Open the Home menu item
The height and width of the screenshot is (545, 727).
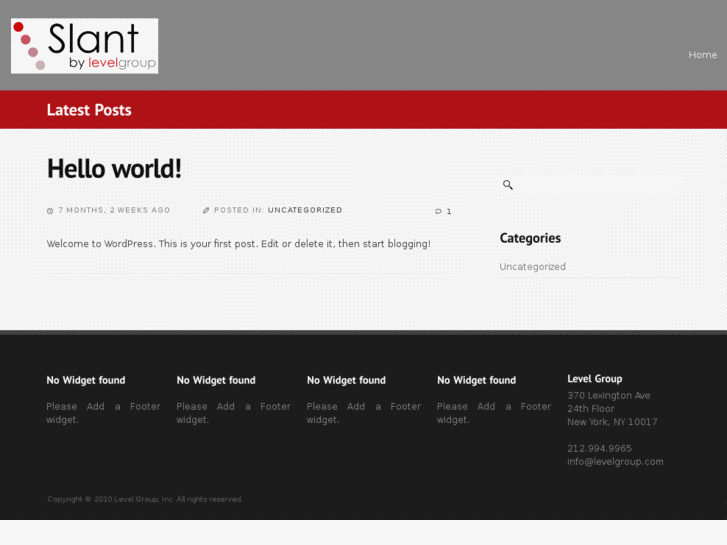(702, 55)
